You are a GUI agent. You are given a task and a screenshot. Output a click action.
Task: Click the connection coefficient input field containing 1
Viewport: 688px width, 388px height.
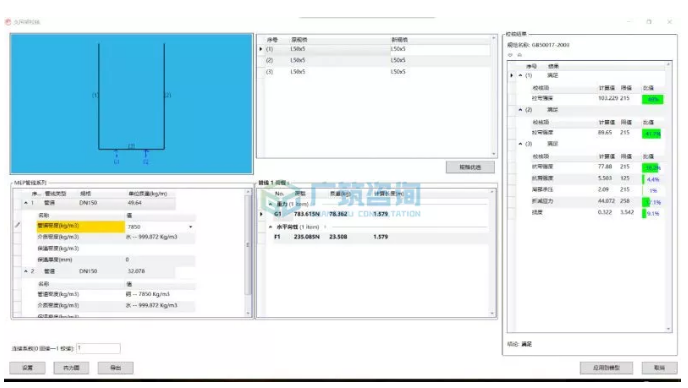coord(98,348)
